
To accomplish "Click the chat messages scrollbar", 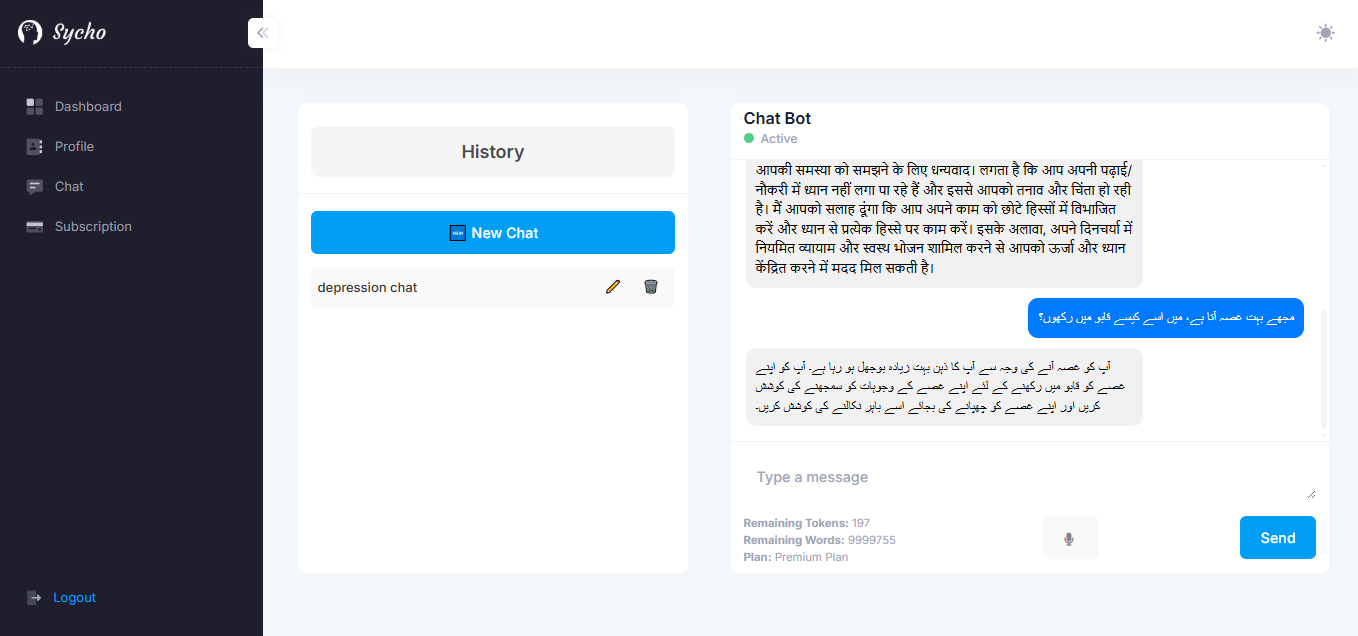I will point(1324,368).
